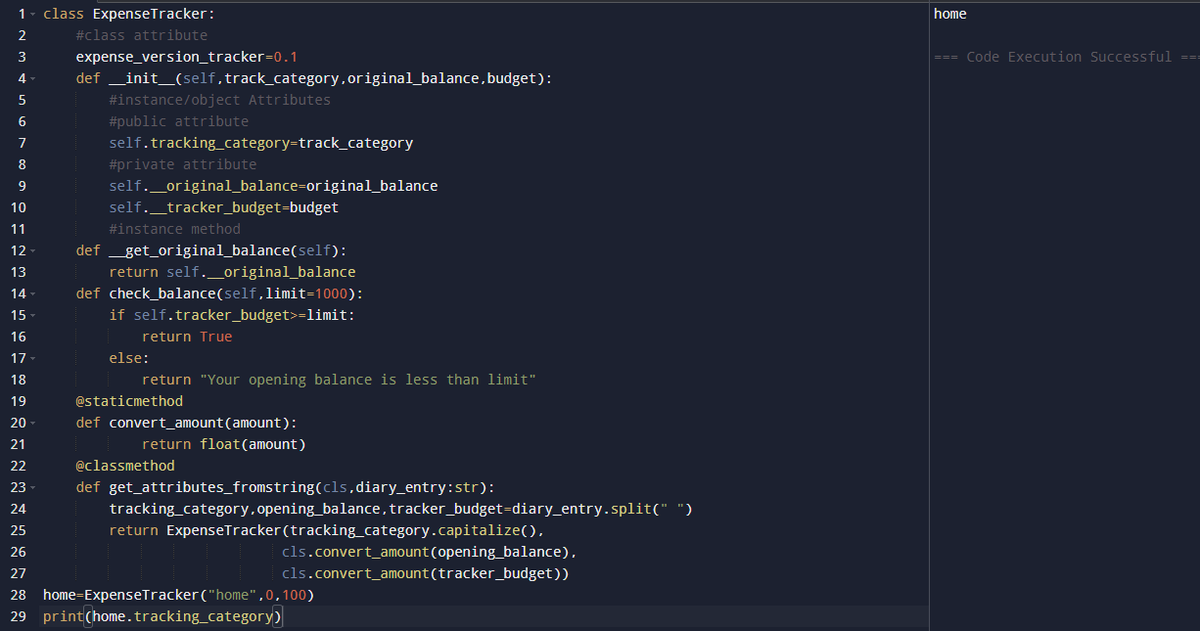The image size is (1200, 631).
Task: Collapse the convert_amount fold arrow on line 20
Action: 32,423
